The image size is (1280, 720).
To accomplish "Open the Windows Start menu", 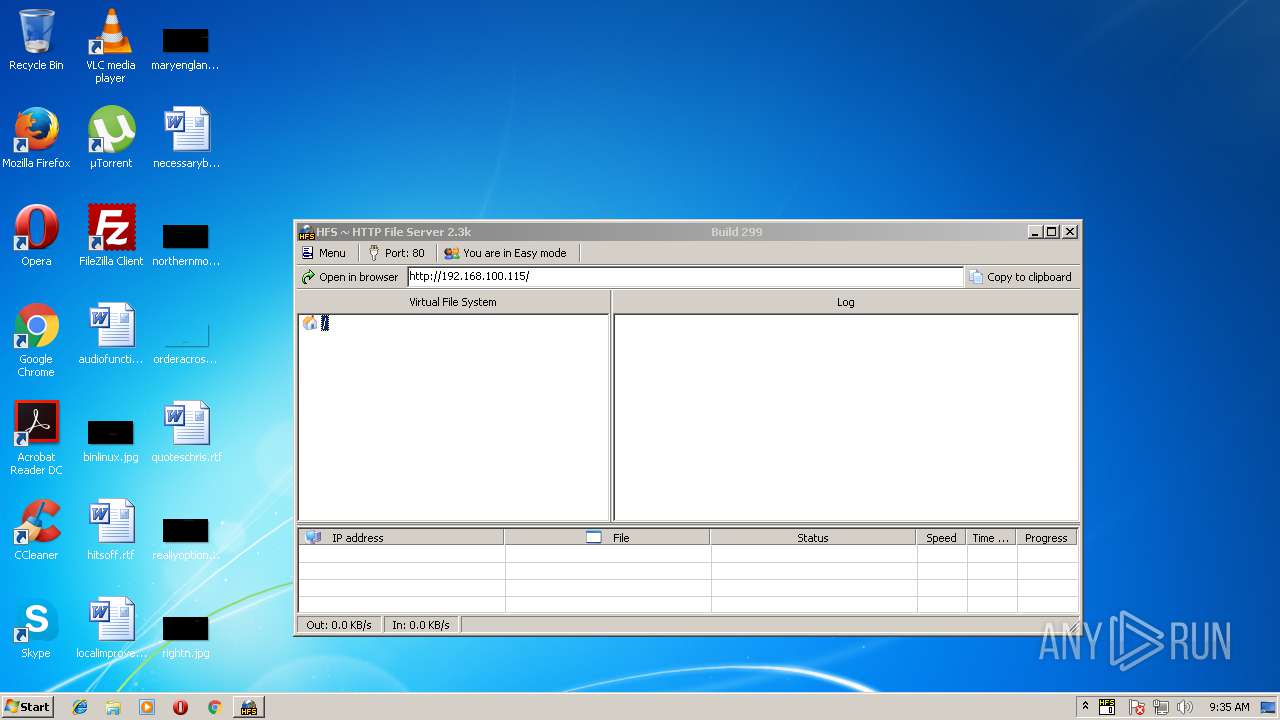I will pyautogui.click(x=28, y=707).
